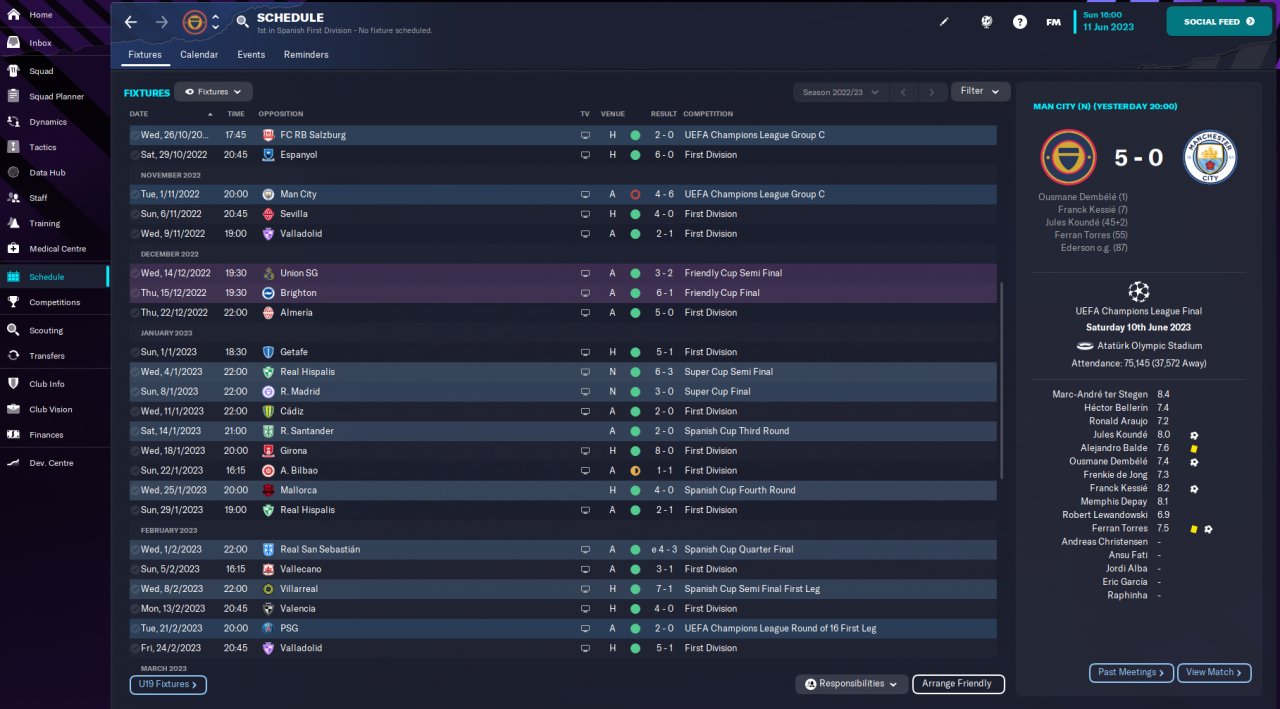The height and width of the screenshot is (709, 1280).
Task: Switch to the Fixtures tab
Action: pyautogui.click(x=145, y=55)
